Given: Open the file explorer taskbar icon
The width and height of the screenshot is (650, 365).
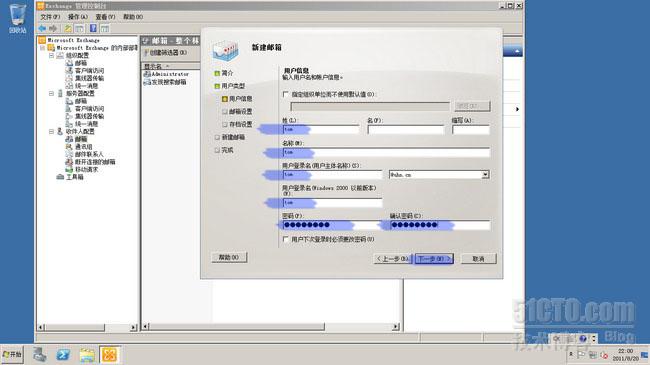Looking at the screenshot, I should [87, 355].
